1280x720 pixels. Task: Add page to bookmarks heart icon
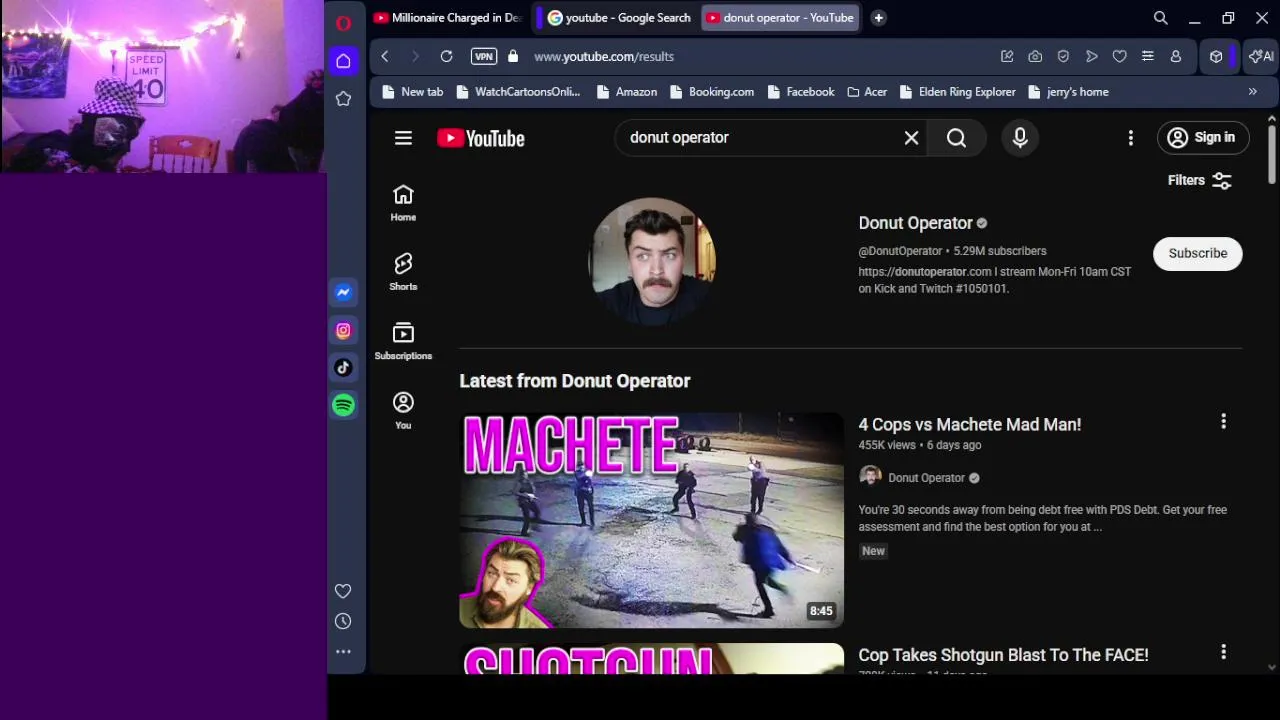1119,57
